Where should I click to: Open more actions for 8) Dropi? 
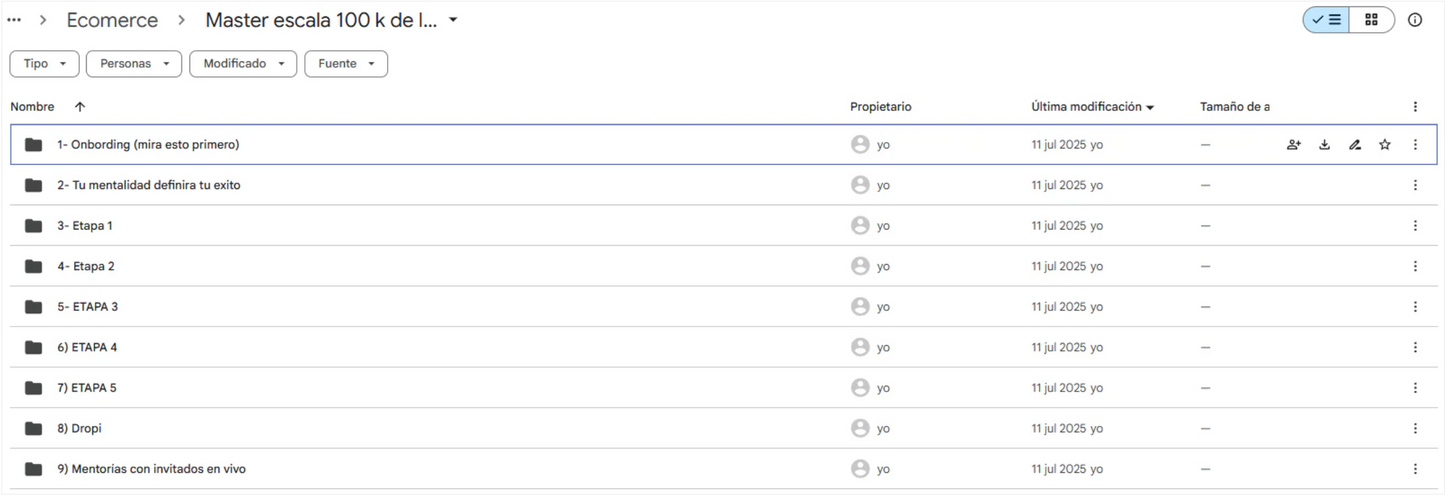[1415, 428]
